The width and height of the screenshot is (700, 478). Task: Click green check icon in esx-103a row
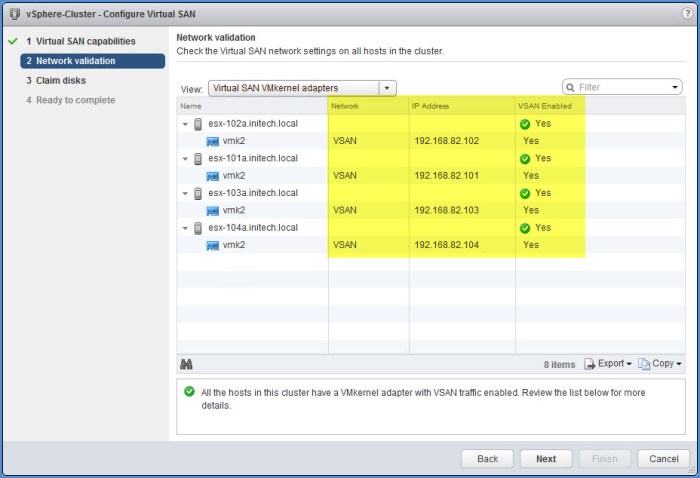(525, 193)
